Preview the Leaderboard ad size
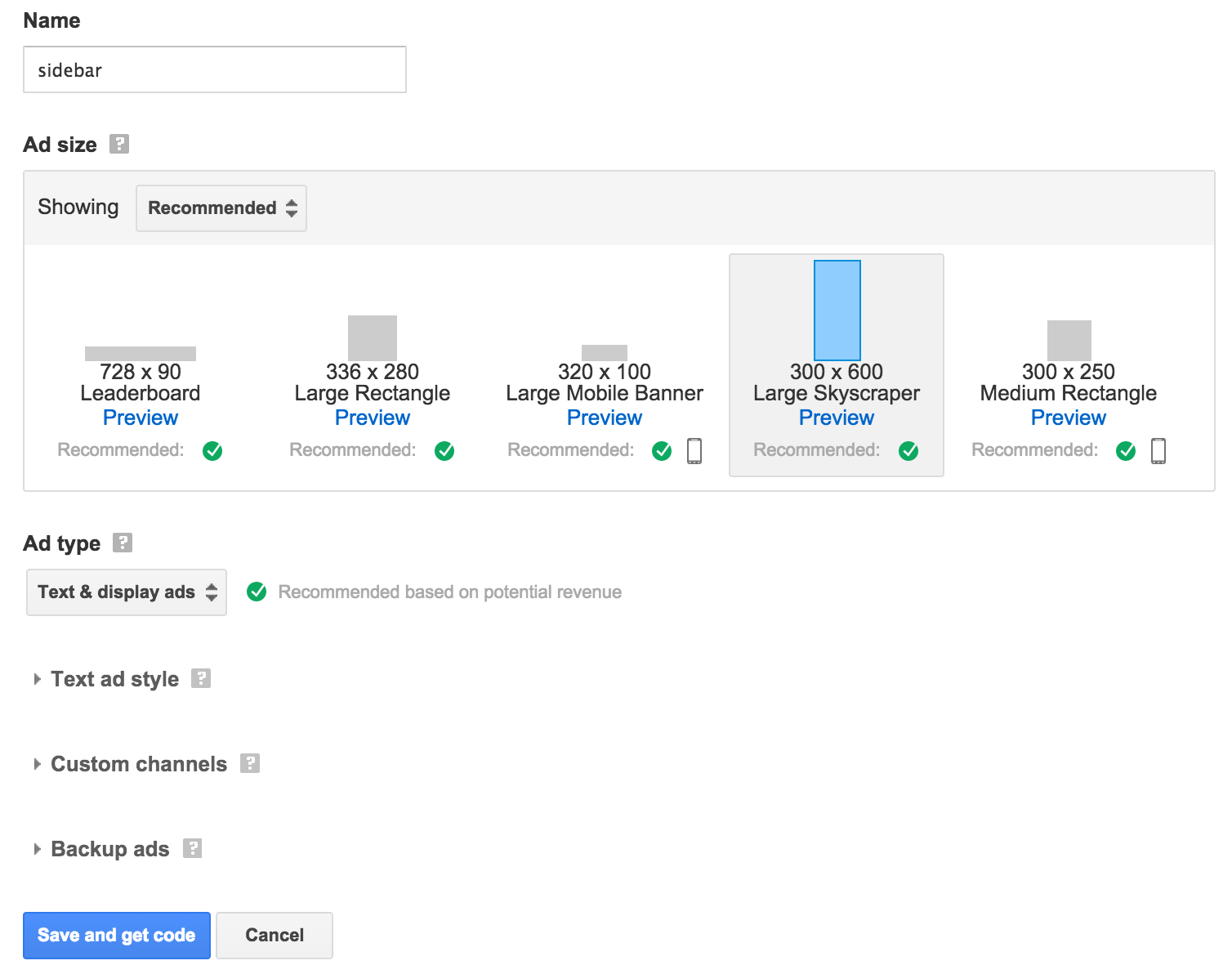 [x=141, y=418]
